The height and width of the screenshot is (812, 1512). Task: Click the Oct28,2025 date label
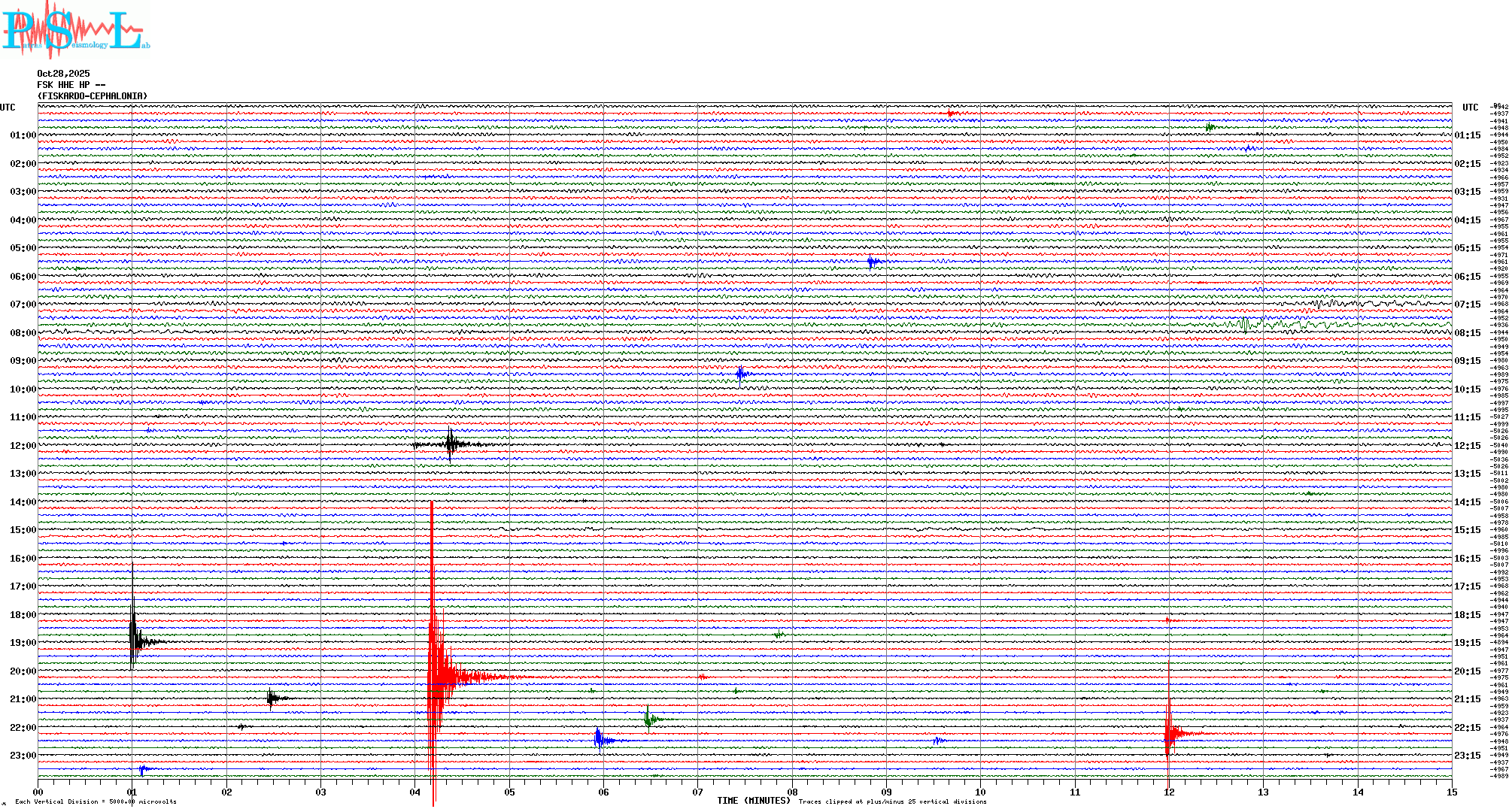[63, 74]
